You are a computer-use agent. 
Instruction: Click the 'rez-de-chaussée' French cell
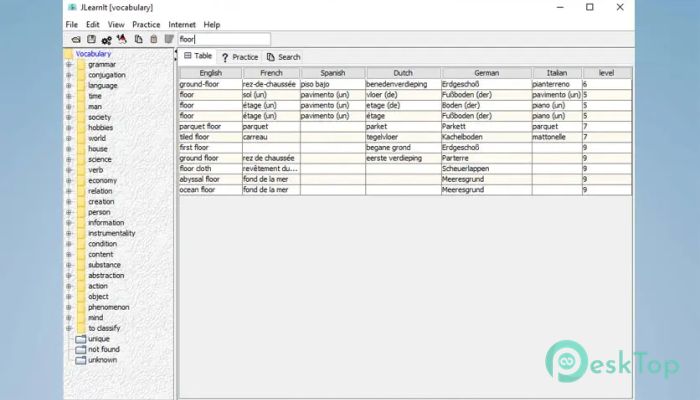[x=271, y=84]
